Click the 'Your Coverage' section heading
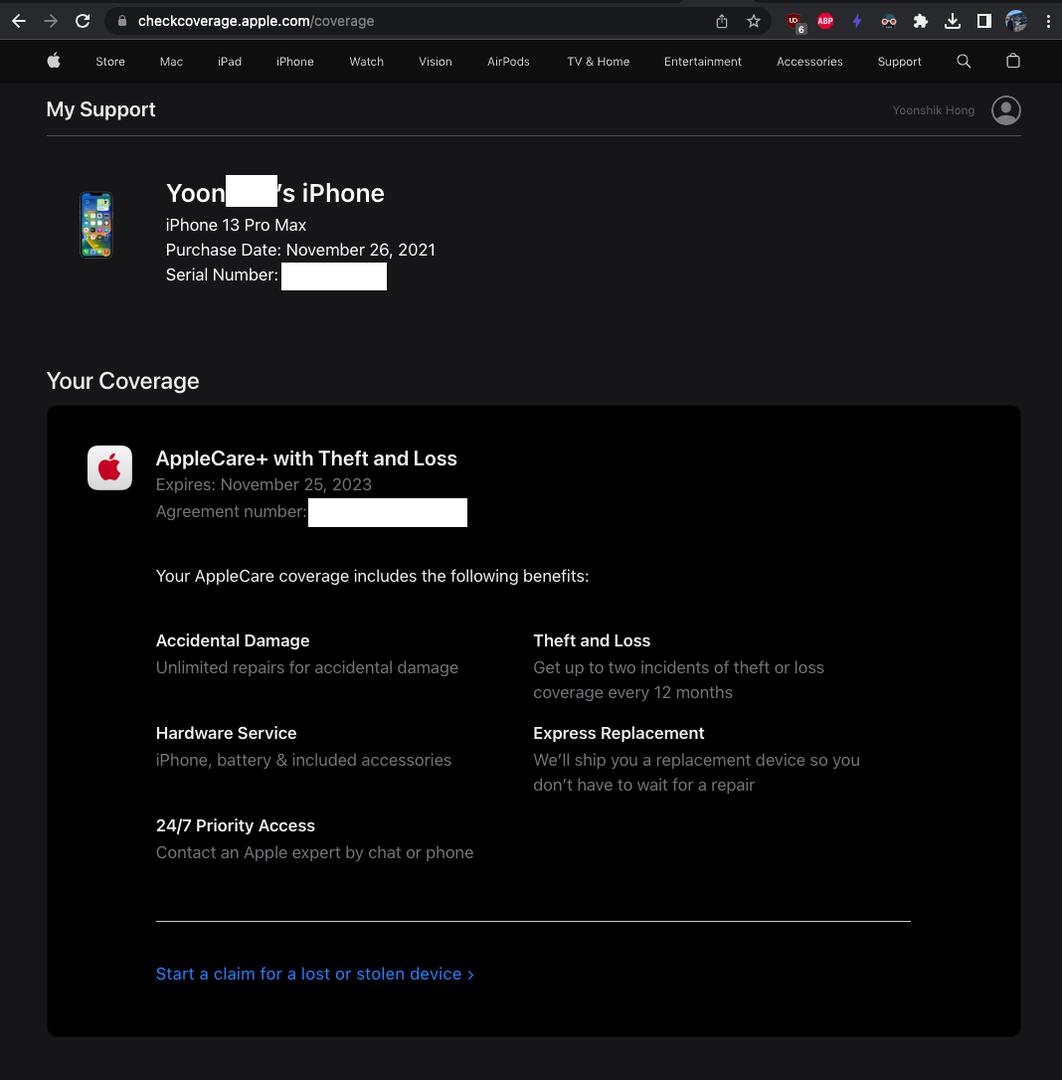Image resolution: width=1062 pixels, height=1080 pixels. [x=123, y=381]
